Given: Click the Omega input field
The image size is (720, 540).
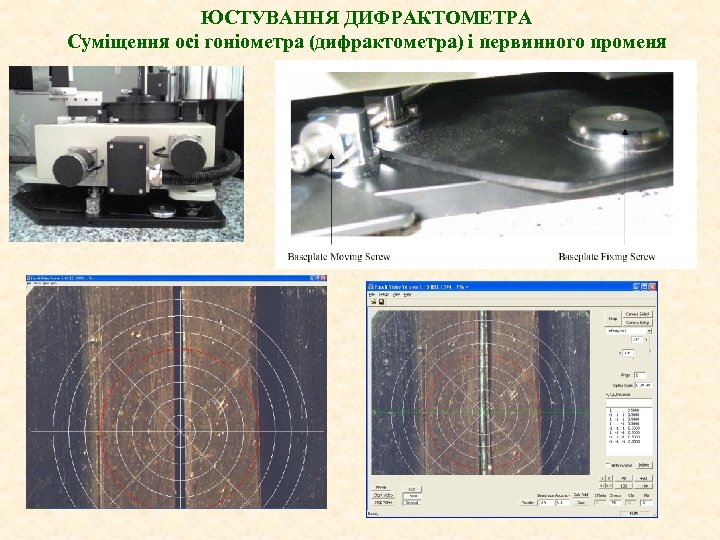Looking at the screenshot, I should click(x=615, y=503).
